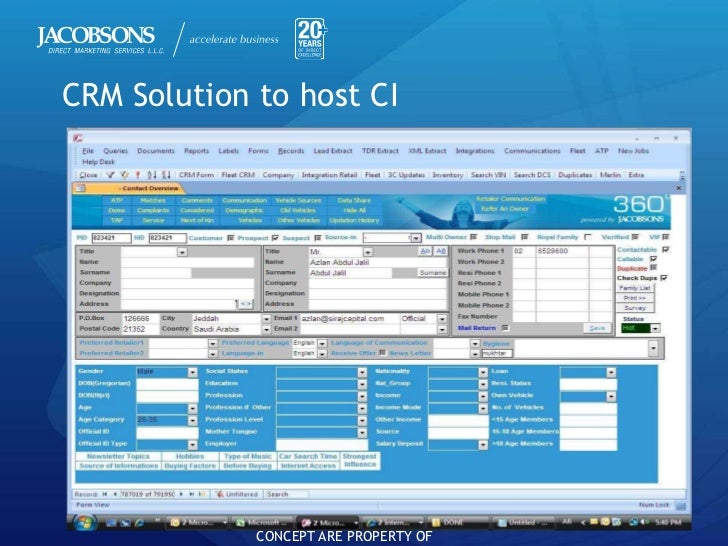Open the Internet Explorer quick launch icon
Viewport: 728px width, 546px height.
coord(139,523)
